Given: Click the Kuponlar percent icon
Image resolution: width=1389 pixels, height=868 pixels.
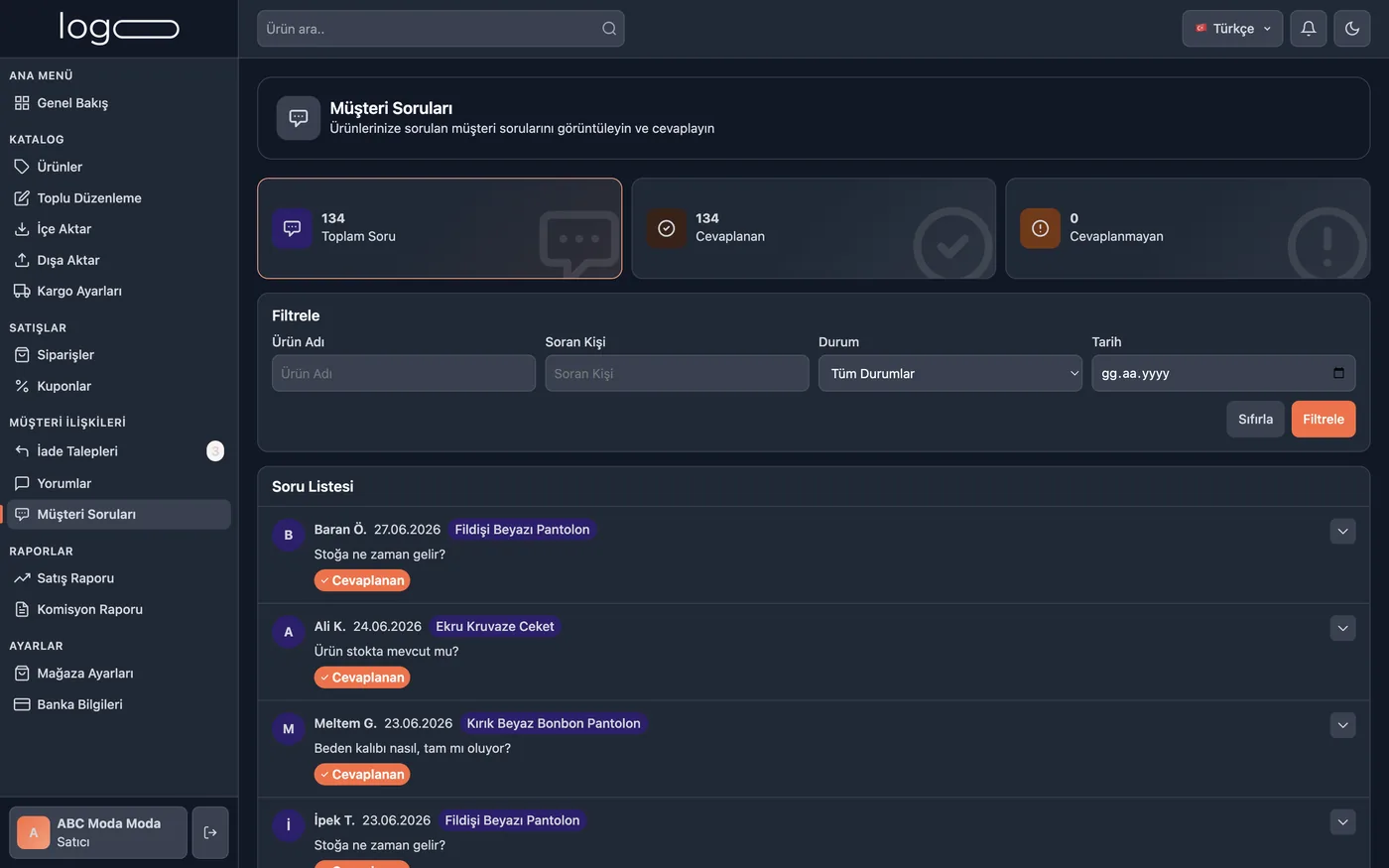Looking at the screenshot, I should 22,386.
